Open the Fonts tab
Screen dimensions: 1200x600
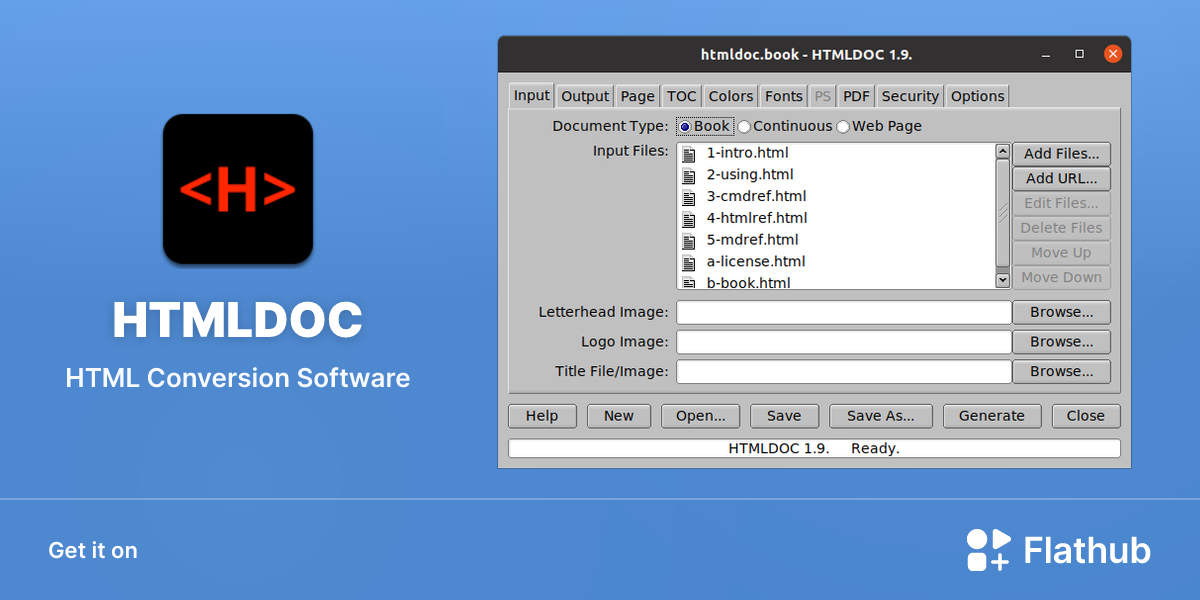(784, 96)
